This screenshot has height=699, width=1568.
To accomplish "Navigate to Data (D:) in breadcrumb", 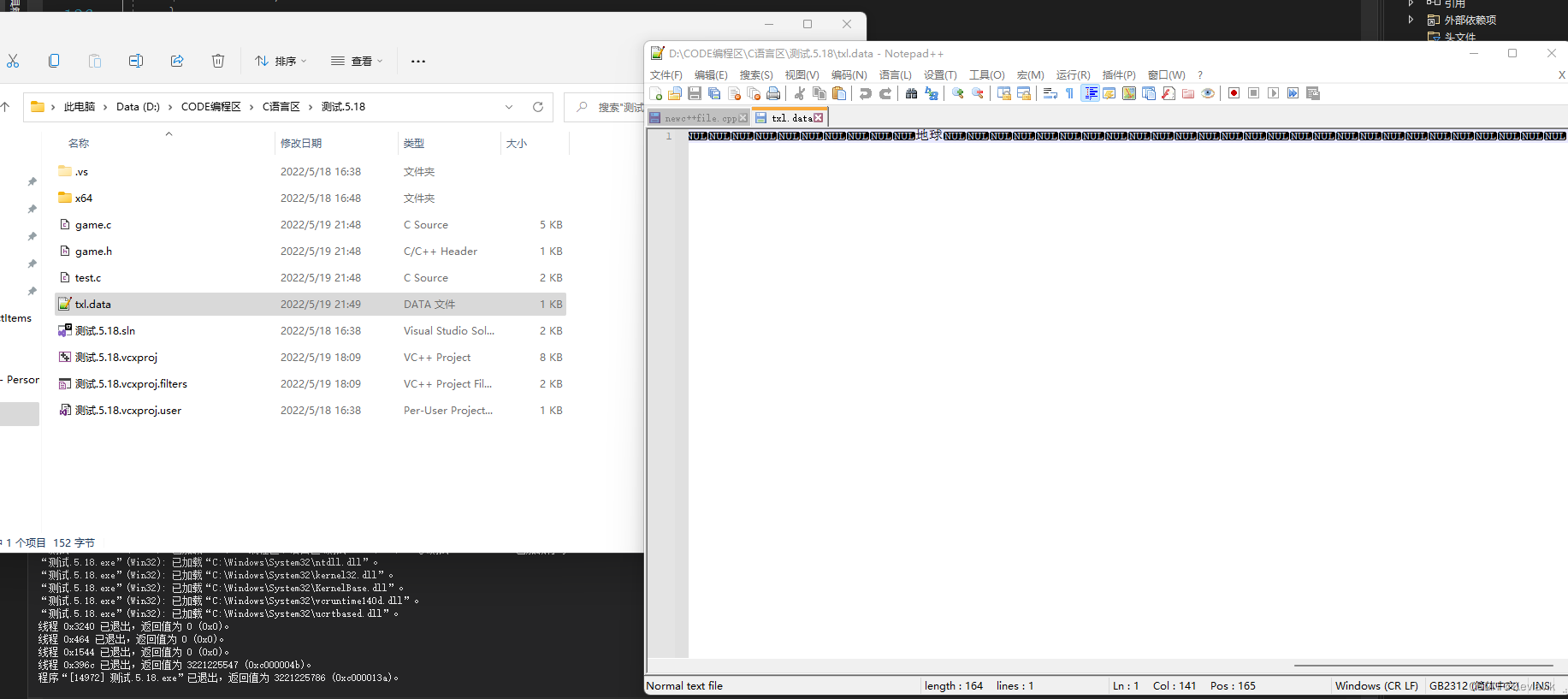I will coord(138,107).
